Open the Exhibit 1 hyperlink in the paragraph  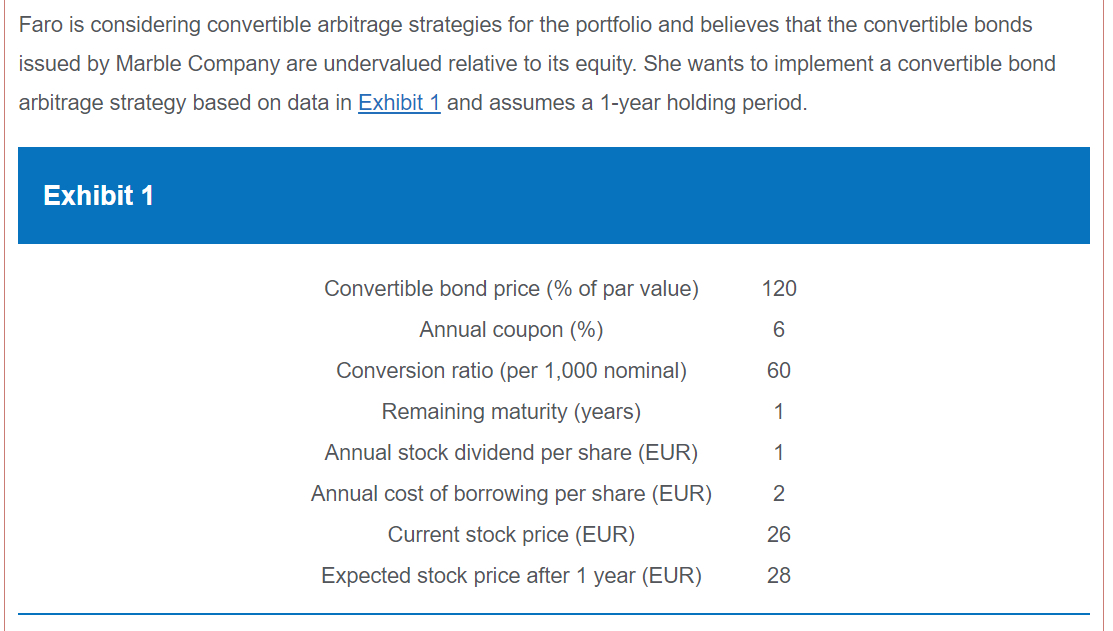pyautogui.click(x=399, y=103)
